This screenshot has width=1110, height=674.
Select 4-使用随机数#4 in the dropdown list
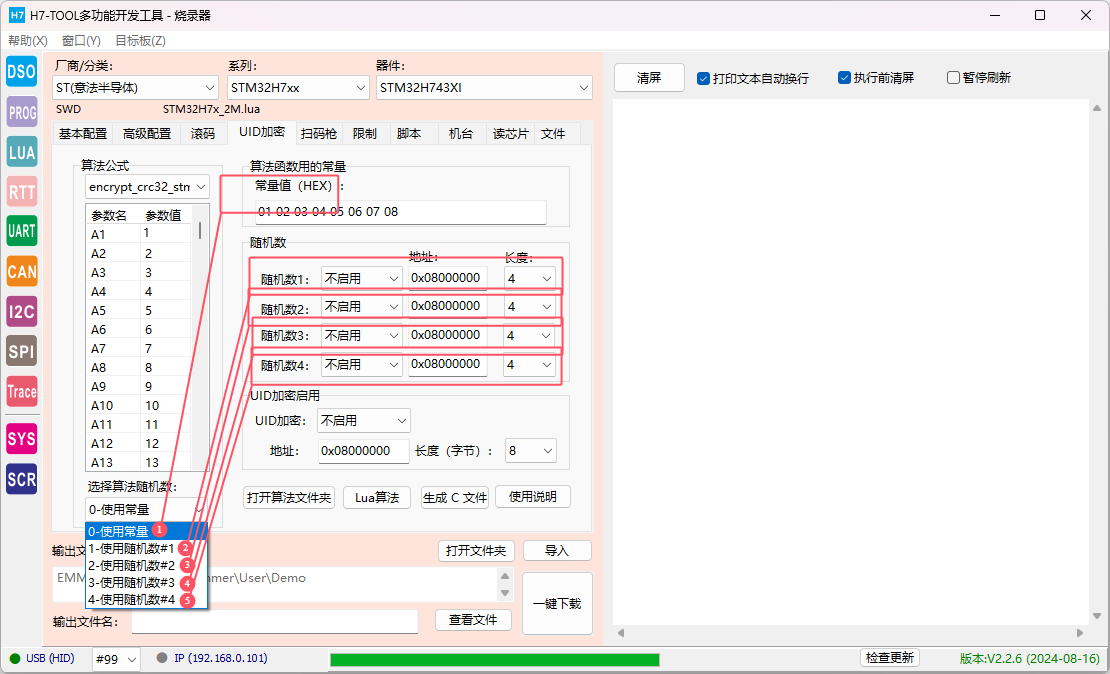tap(147, 599)
